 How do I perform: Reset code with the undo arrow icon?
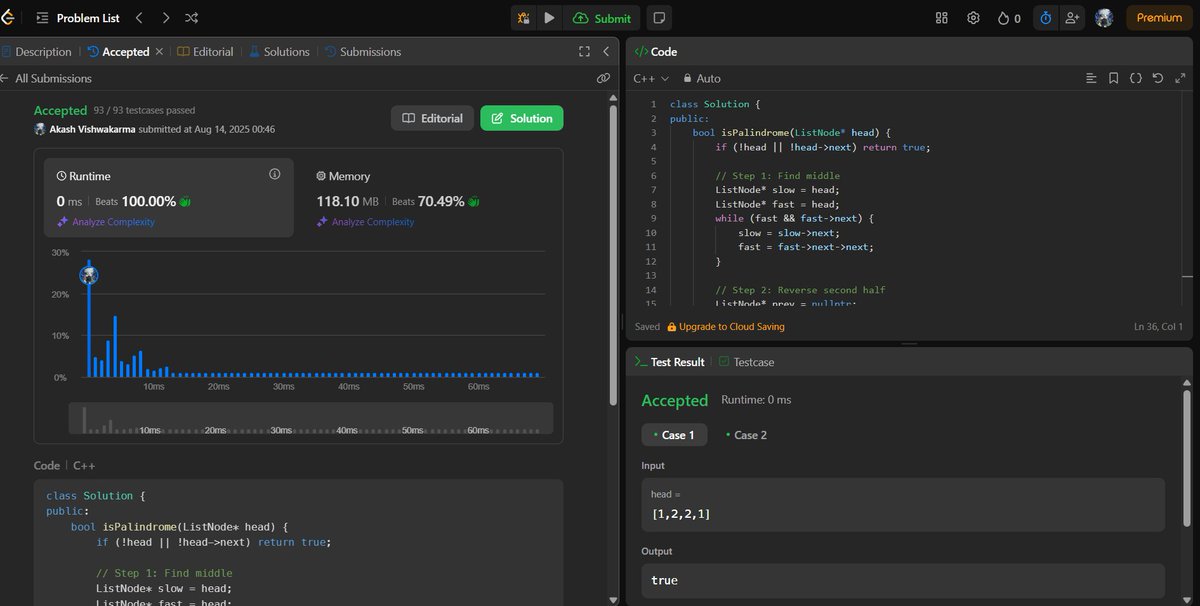(1158, 78)
